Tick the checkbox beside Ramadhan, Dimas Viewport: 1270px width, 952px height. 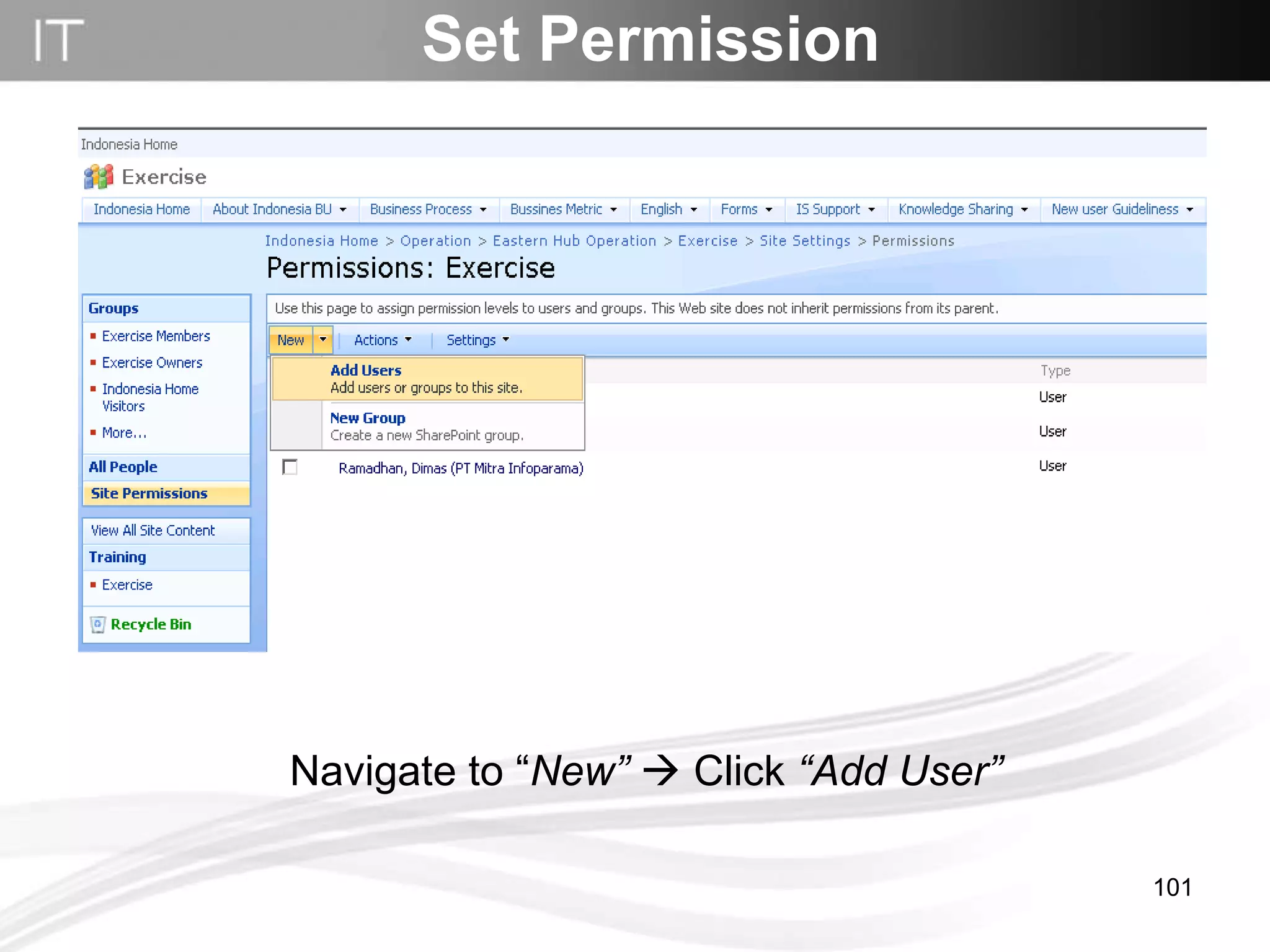290,467
